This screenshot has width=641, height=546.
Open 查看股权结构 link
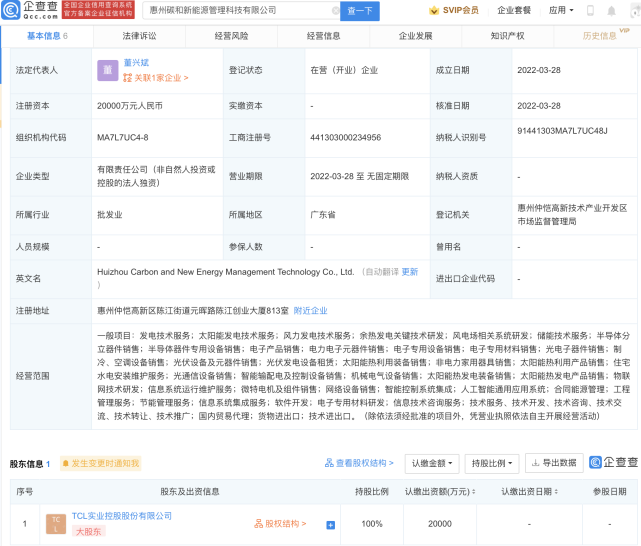tap(359, 463)
